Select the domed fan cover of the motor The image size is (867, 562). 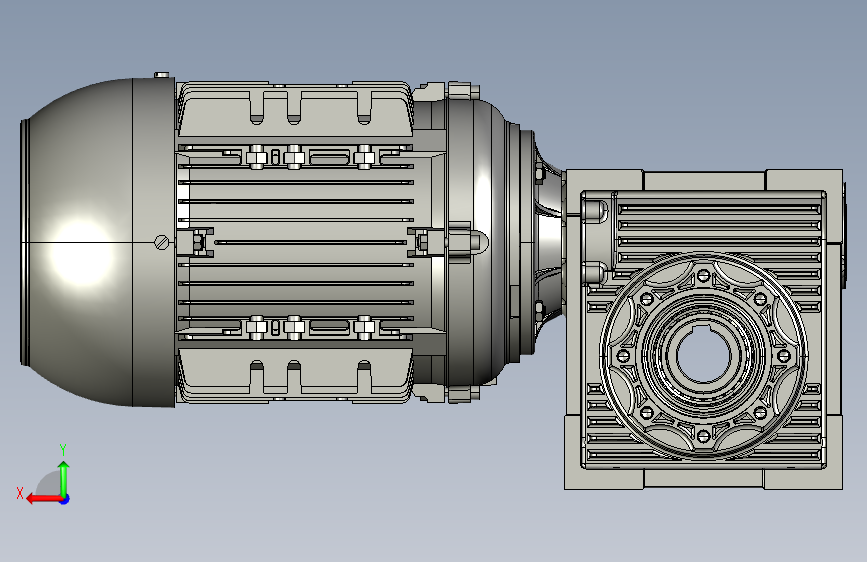tap(97, 242)
